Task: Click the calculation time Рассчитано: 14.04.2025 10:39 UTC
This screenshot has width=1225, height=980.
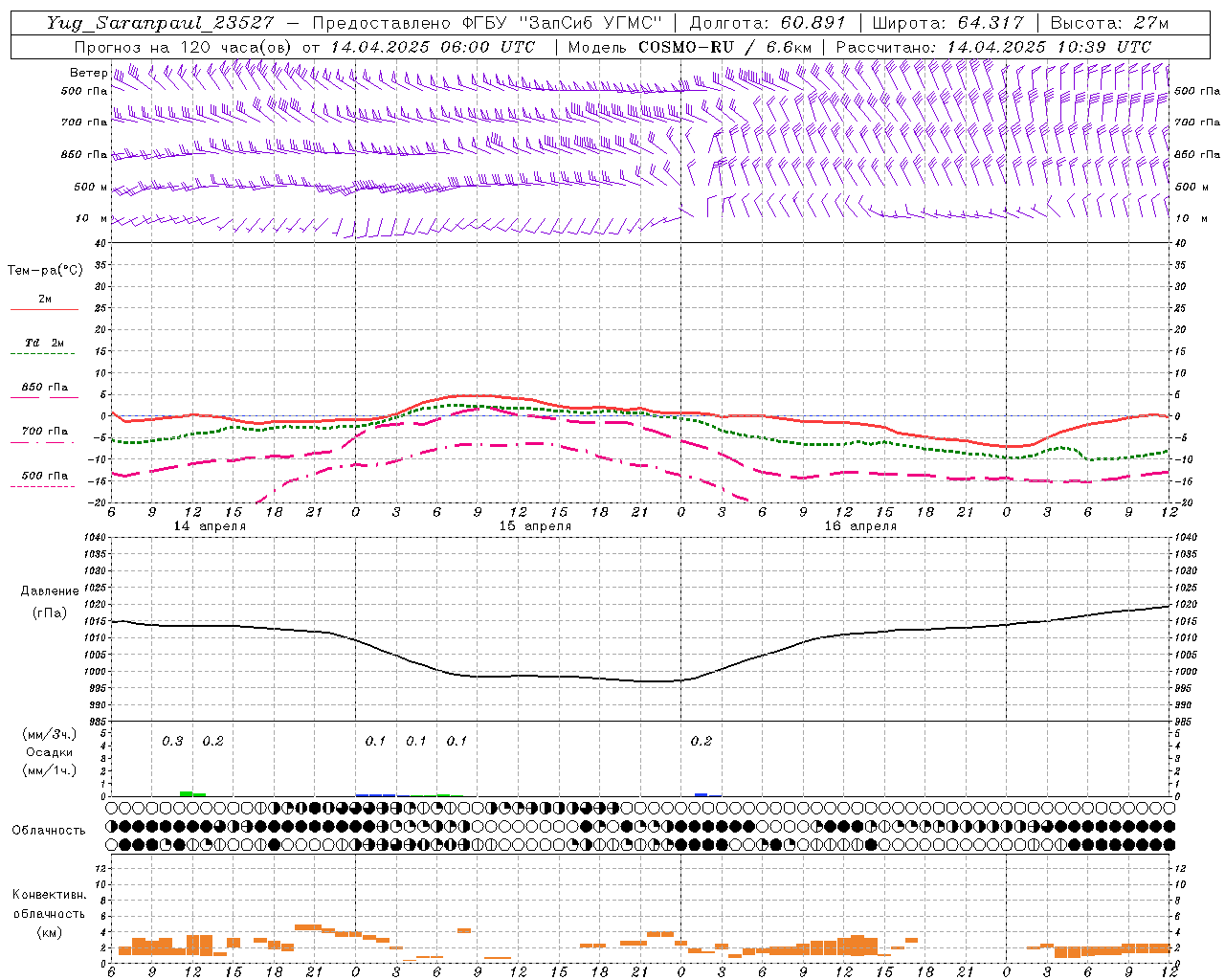Action: (993, 47)
